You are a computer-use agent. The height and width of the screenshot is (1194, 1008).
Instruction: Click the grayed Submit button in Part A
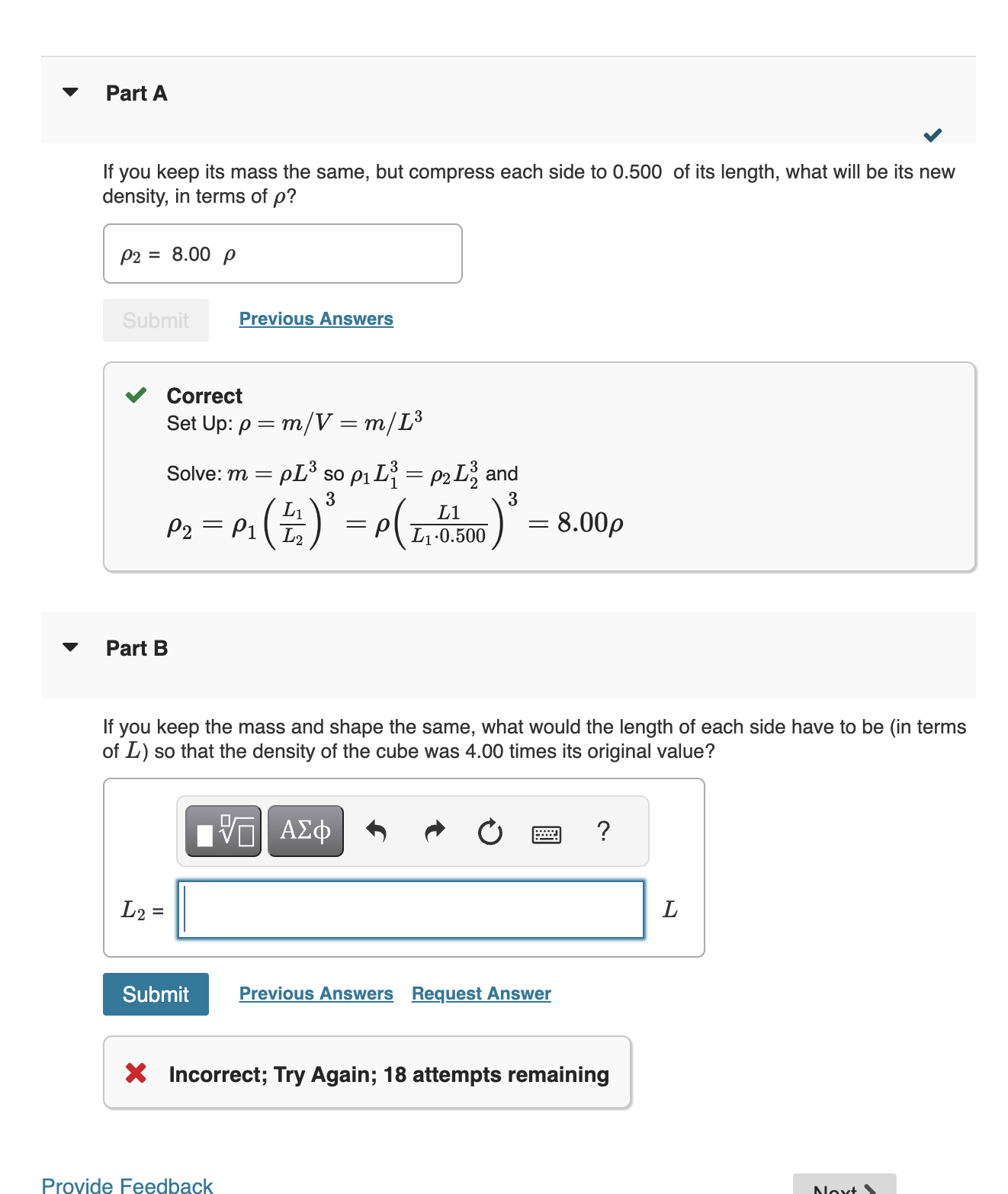[155, 319]
